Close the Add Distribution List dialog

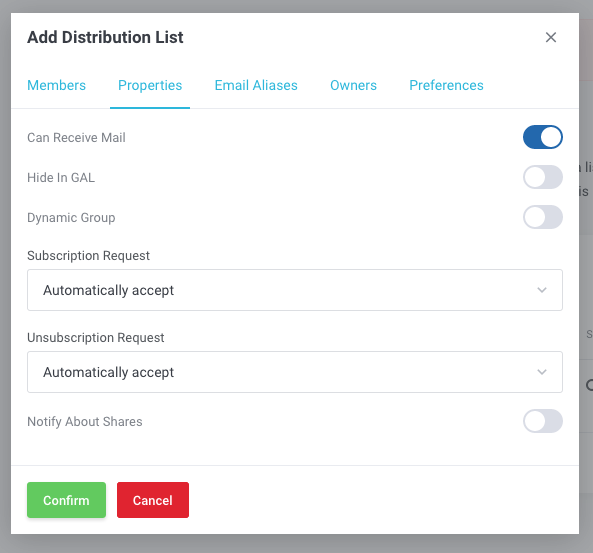point(551,37)
